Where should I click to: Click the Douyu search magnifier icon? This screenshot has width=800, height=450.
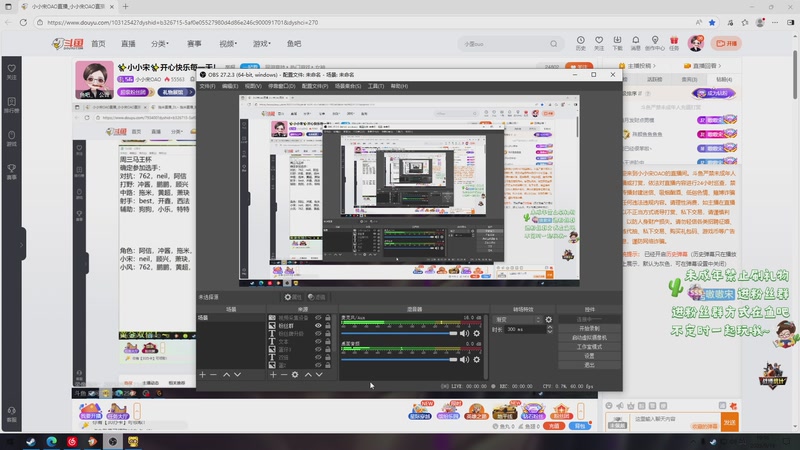(554, 44)
